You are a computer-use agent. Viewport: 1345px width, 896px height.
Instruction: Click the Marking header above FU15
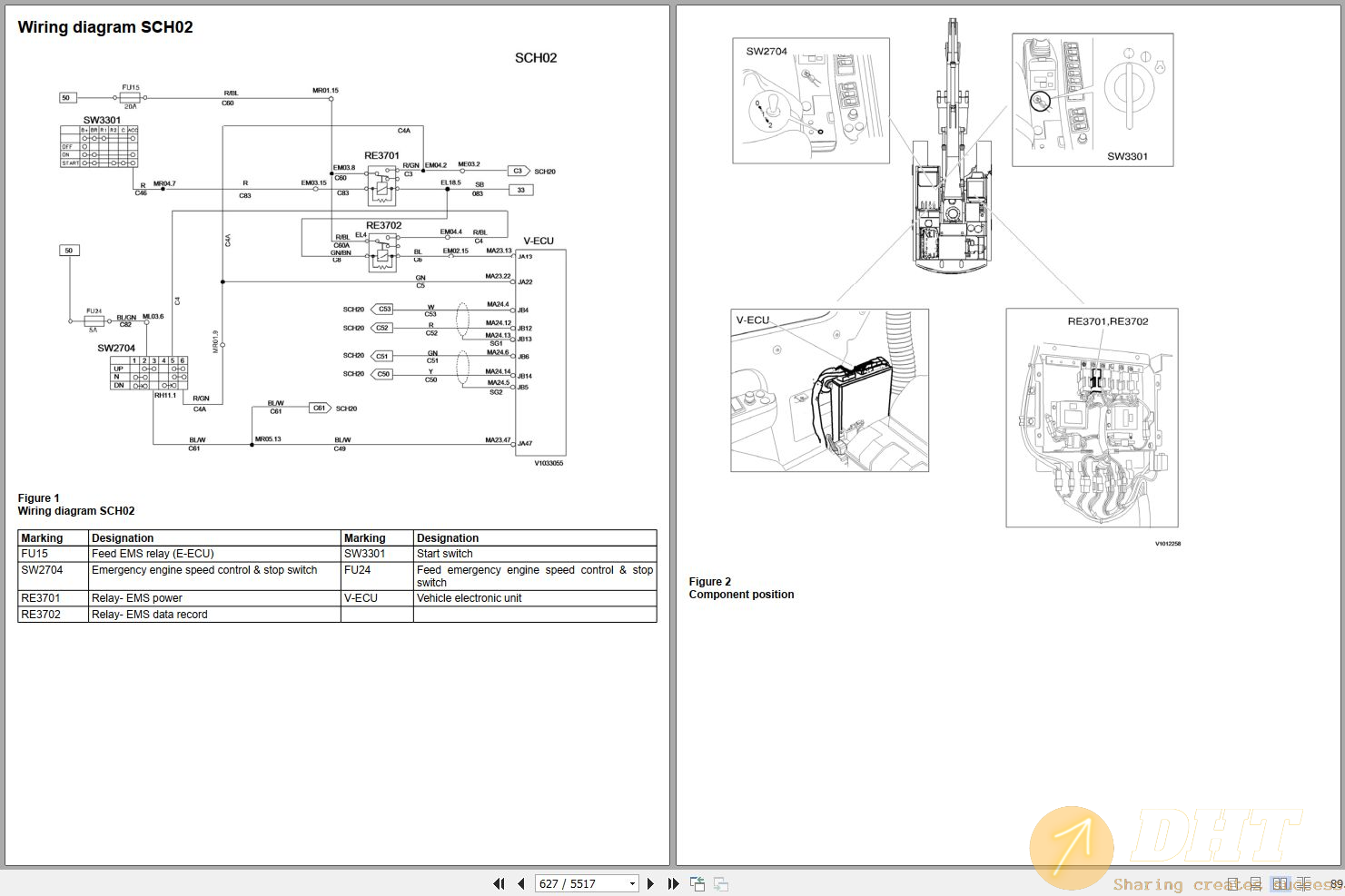click(53, 538)
